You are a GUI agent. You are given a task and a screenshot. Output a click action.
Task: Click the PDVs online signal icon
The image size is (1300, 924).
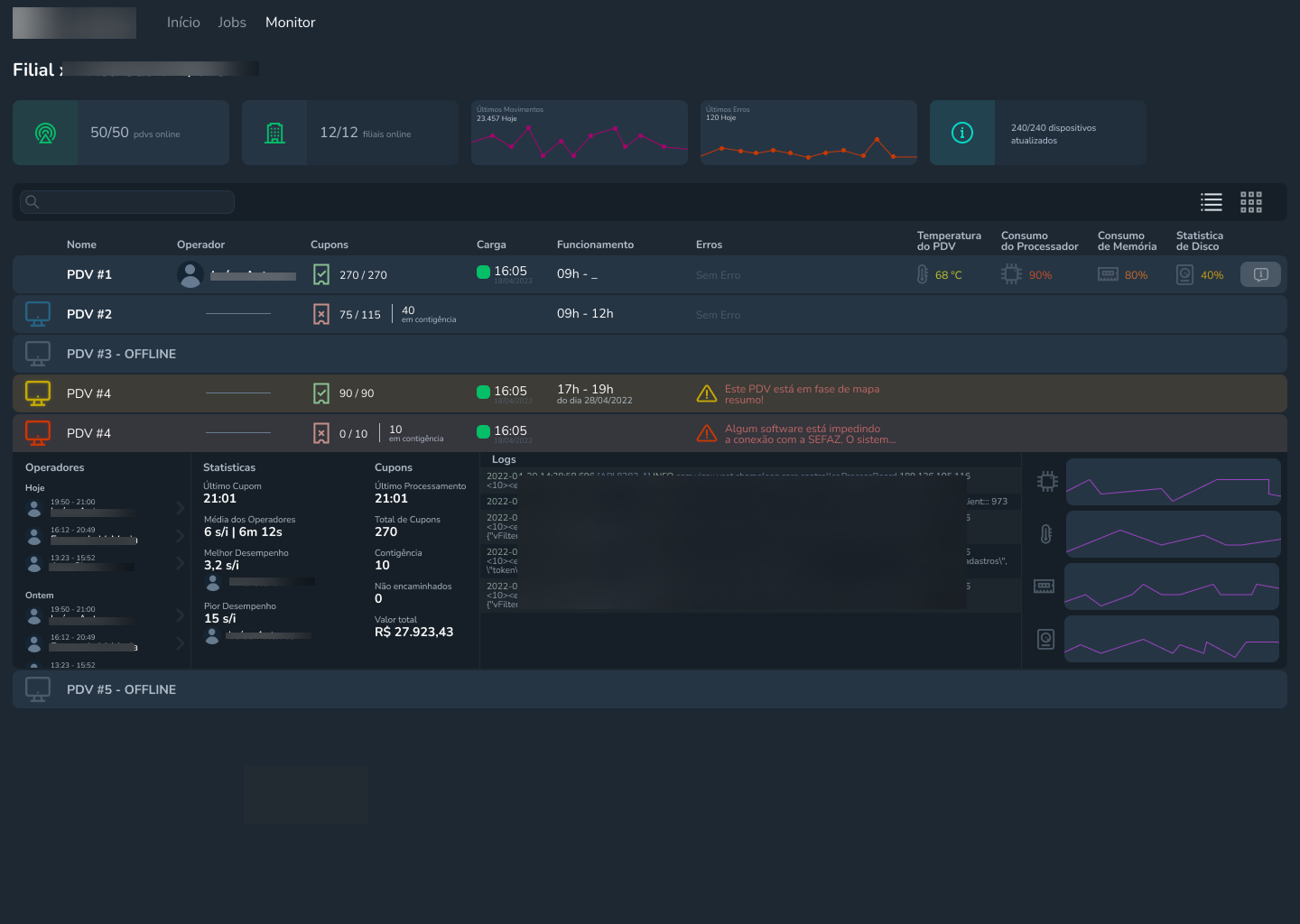click(45, 133)
